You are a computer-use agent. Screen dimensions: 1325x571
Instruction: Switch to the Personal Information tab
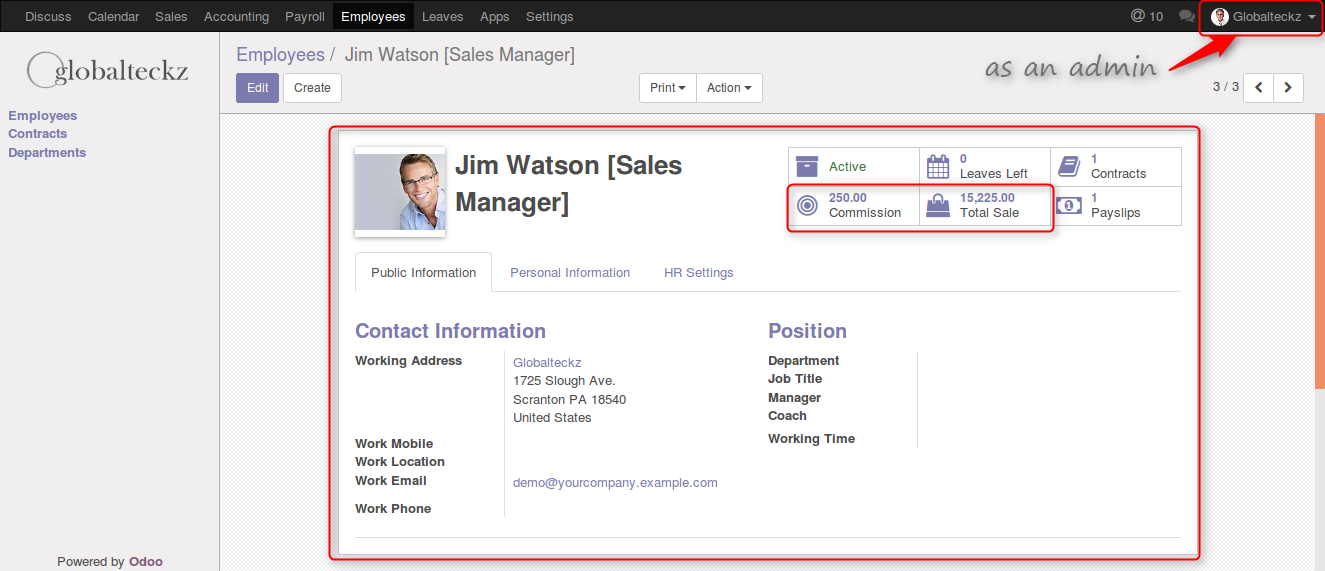pos(570,273)
